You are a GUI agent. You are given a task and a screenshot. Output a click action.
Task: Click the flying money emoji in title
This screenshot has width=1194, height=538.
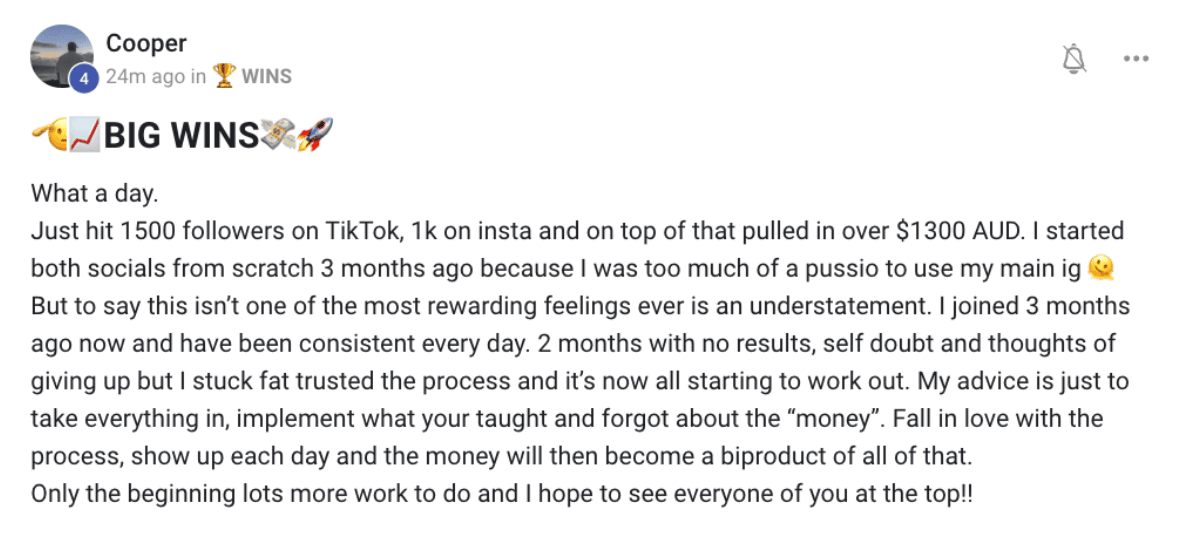[x=279, y=135]
